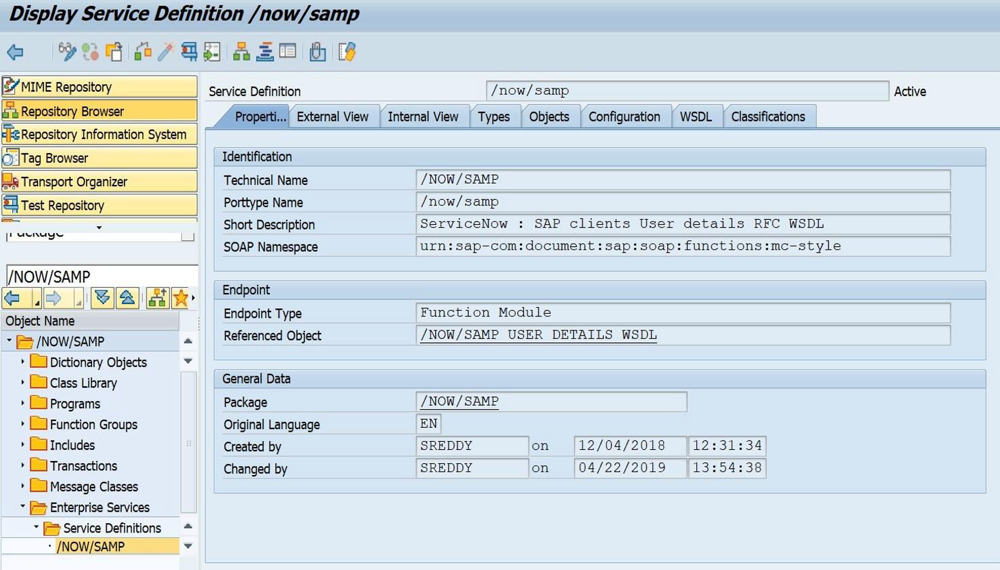Image resolution: width=1000 pixels, height=570 pixels.
Task: Open the Tag Browser
Action: [x=99, y=158]
